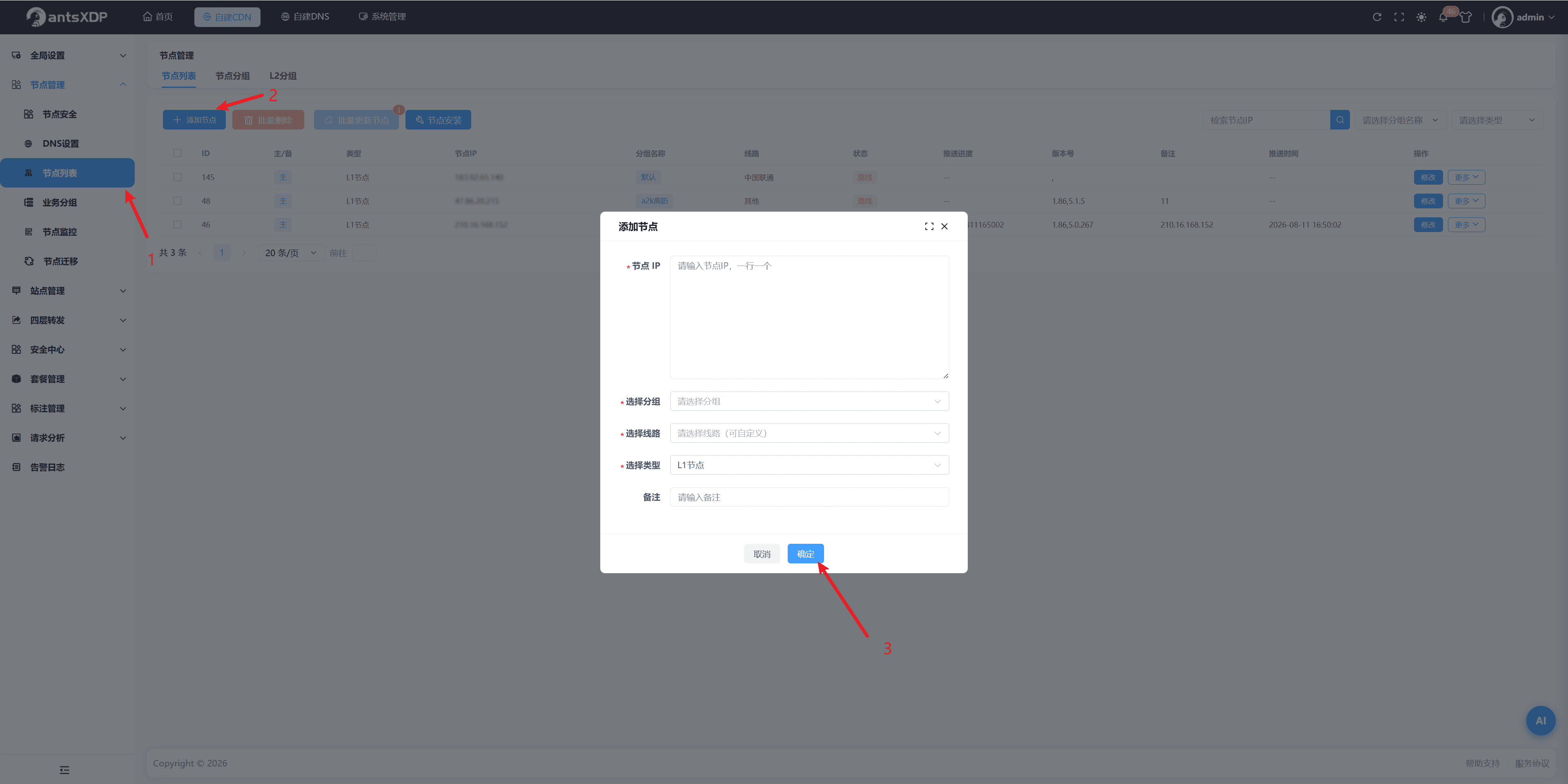Check the row with ID 145
1568x784 pixels.
tap(177, 176)
